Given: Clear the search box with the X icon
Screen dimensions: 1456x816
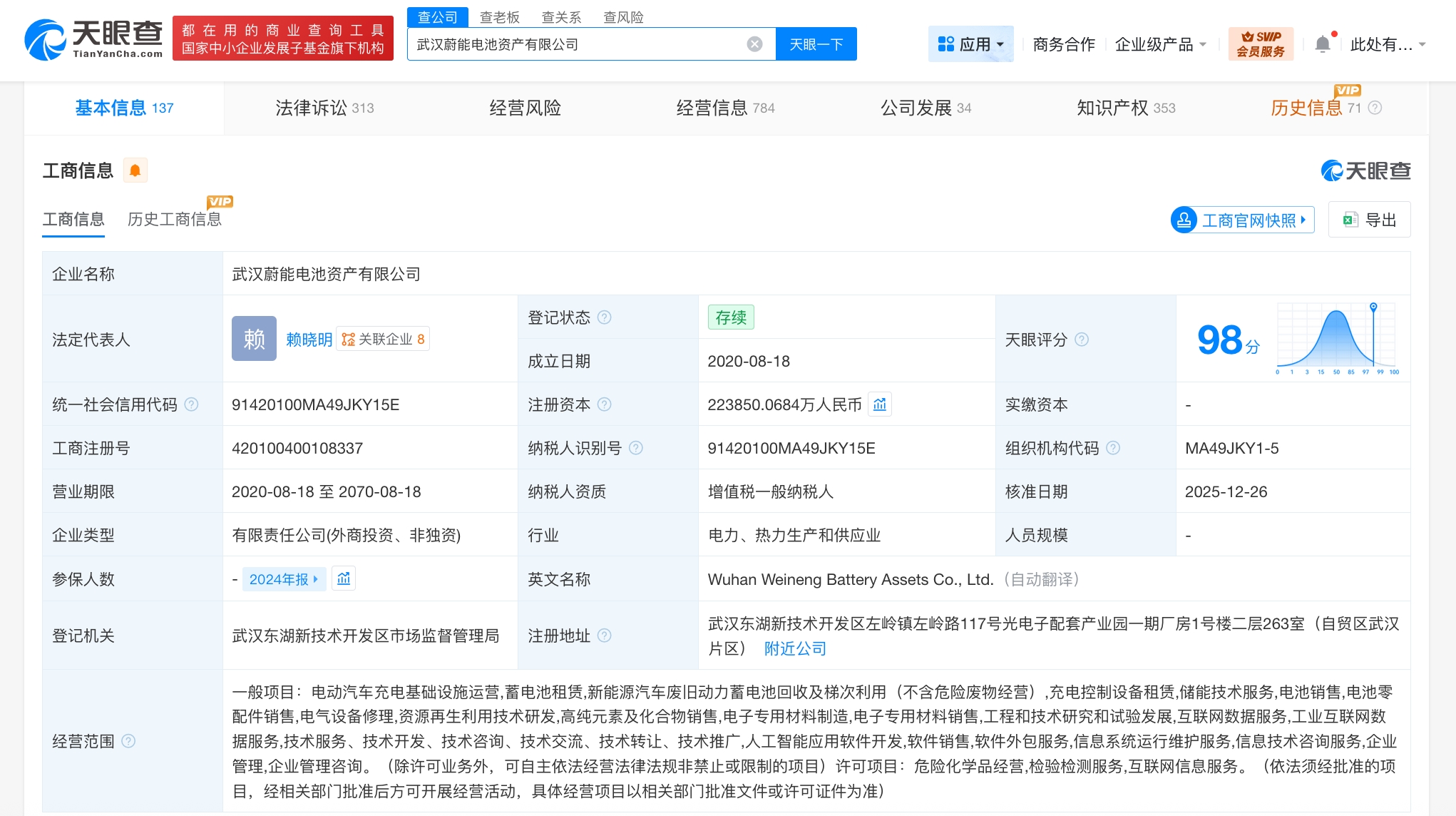Looking at the screenshot, I should (754, 44).
